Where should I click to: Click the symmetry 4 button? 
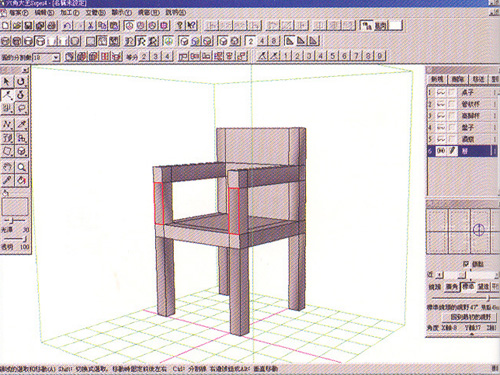pos(262,41)
